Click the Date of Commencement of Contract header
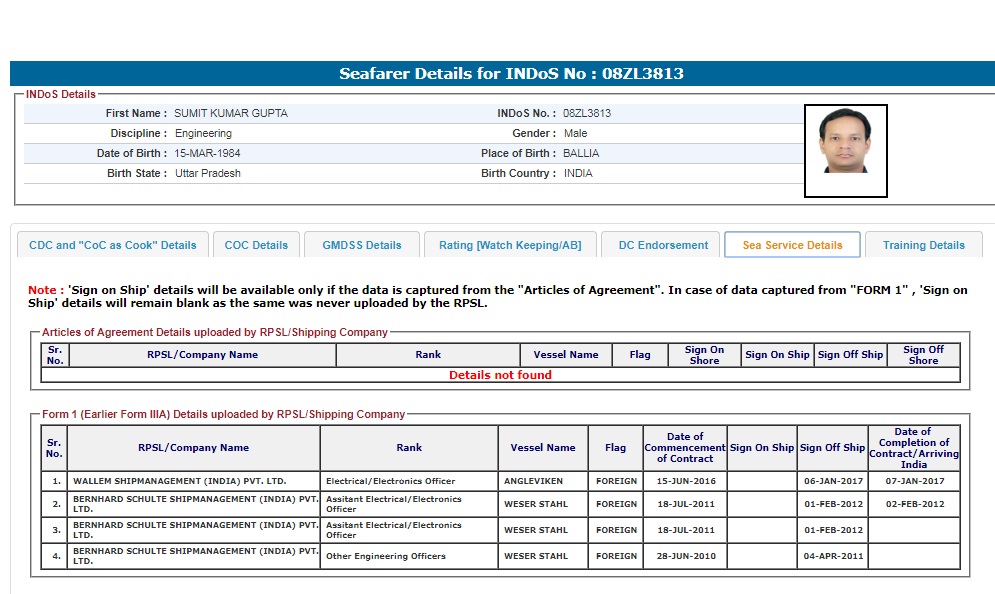This screenshot has height=594, width=995. pyautogui.click(x=685, y=447)
